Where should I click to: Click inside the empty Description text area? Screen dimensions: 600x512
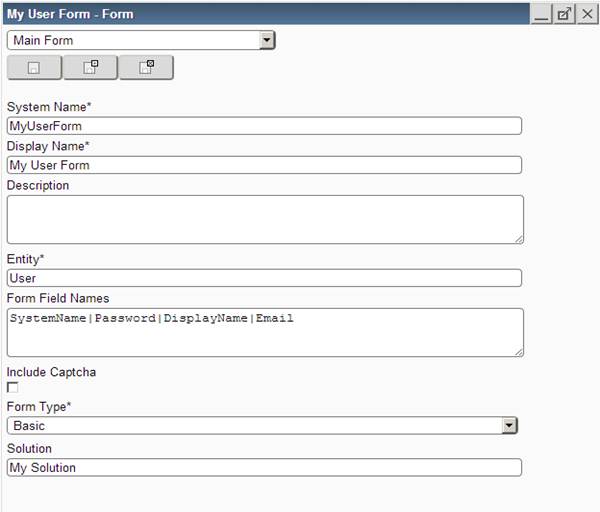click(x=264, y=219)
